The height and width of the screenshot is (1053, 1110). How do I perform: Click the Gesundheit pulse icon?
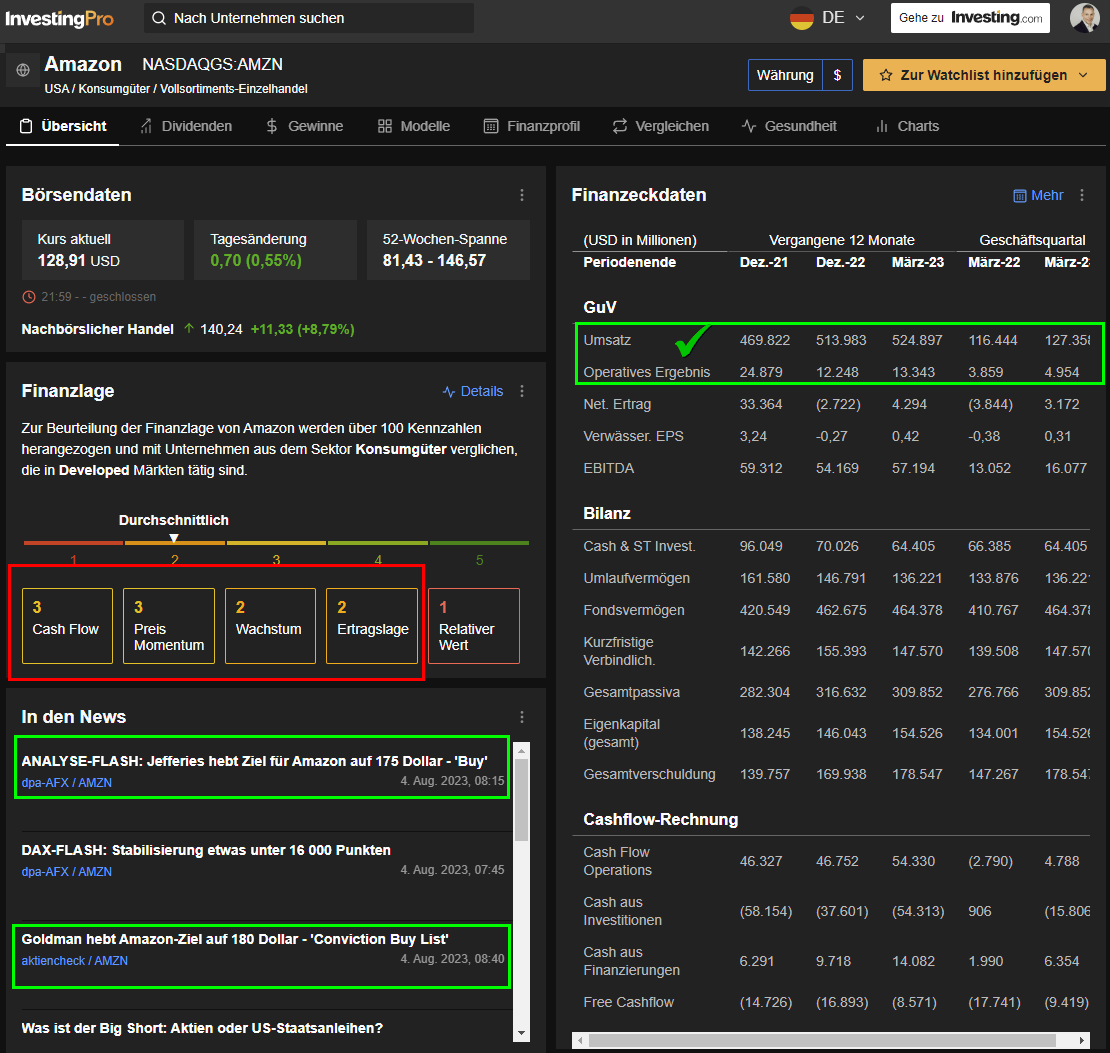pyautogui.click(x=749, y=126)
